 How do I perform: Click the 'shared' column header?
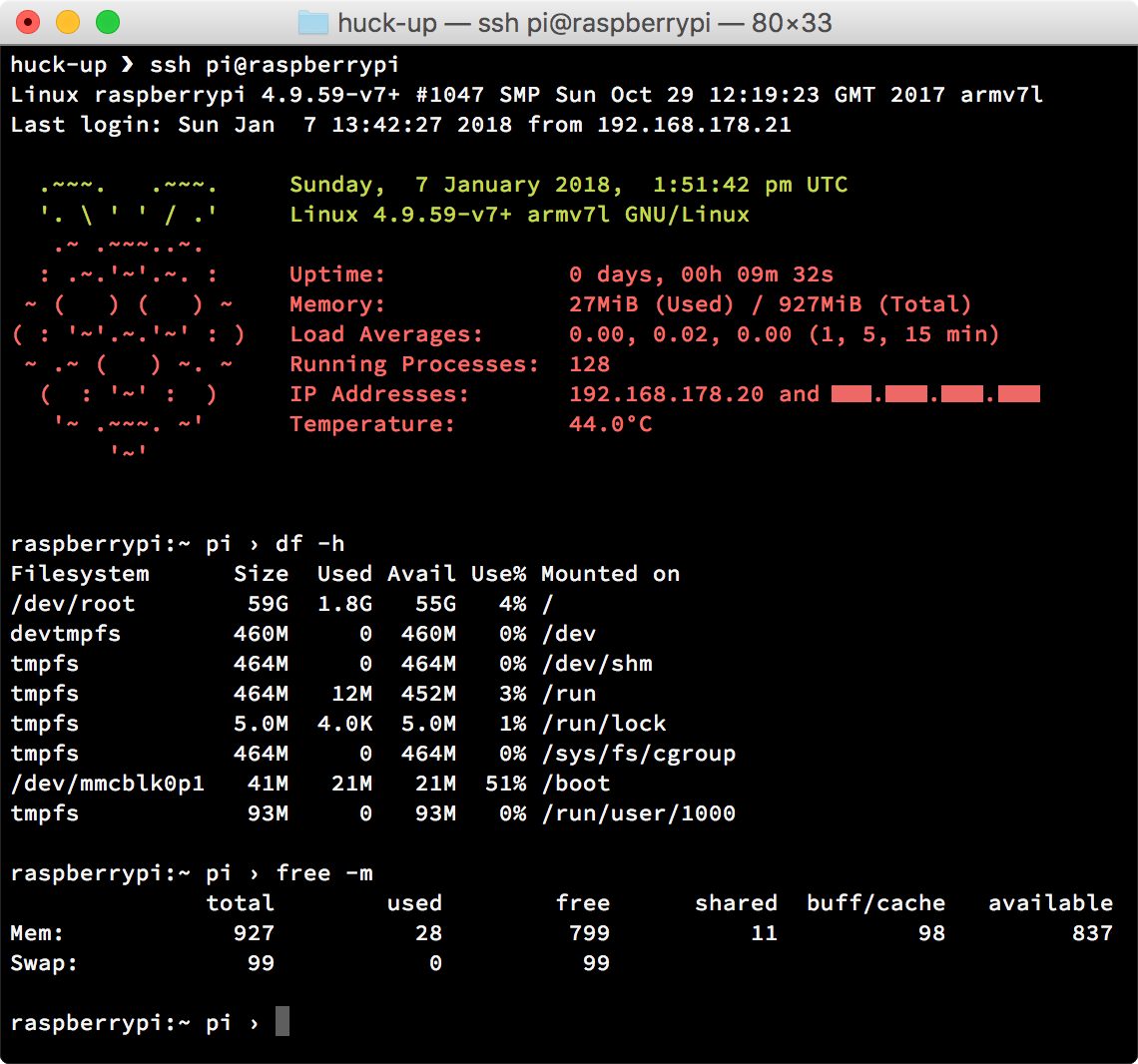(x=736, y=903)
